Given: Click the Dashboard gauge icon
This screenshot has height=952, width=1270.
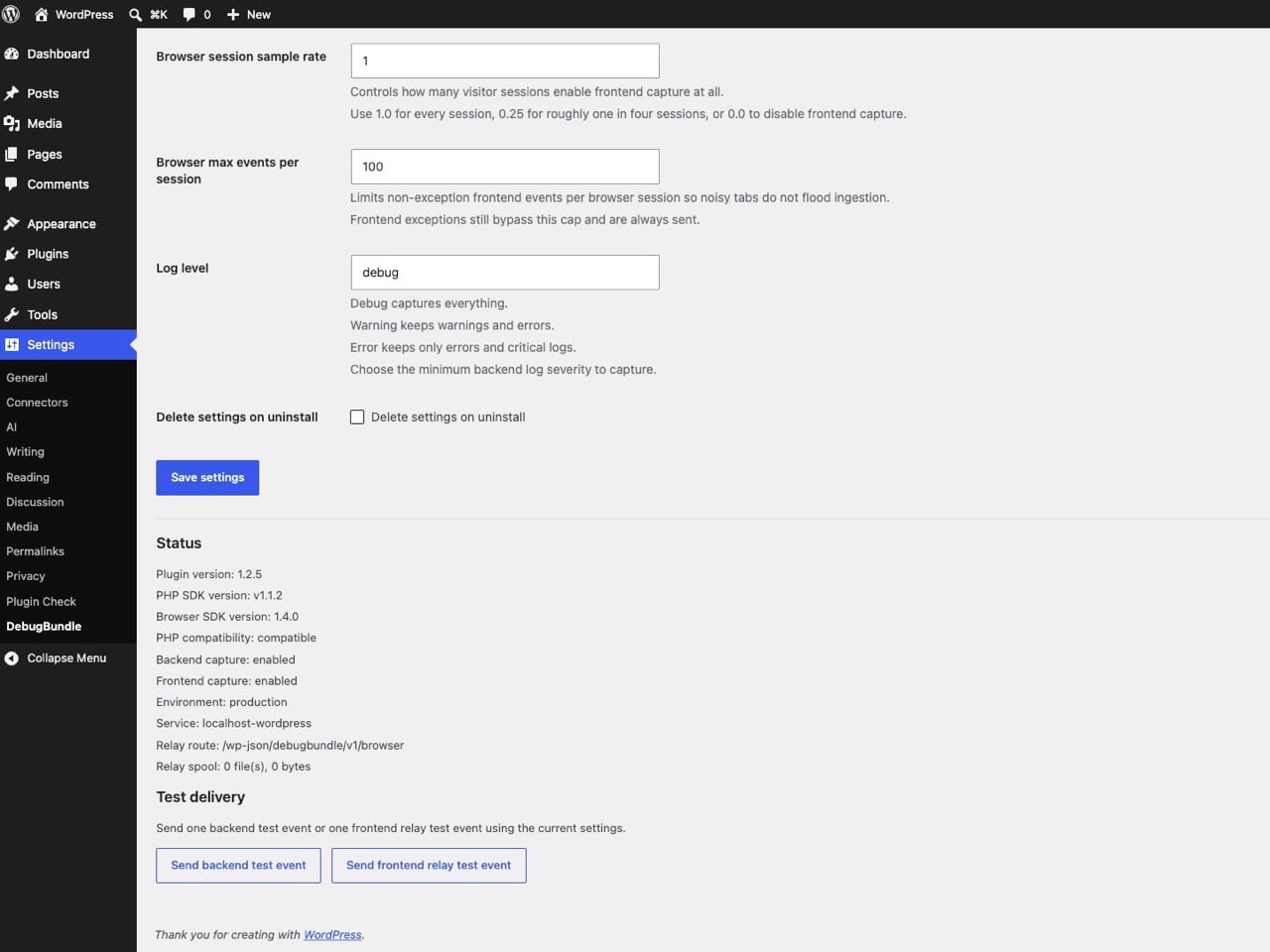Looking at the screenshot, I should (x=12, y=54).
